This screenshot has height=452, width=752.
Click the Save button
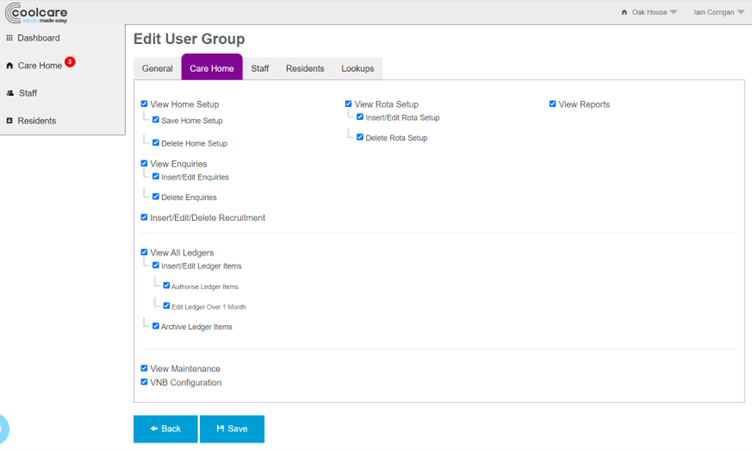point(232,429)
